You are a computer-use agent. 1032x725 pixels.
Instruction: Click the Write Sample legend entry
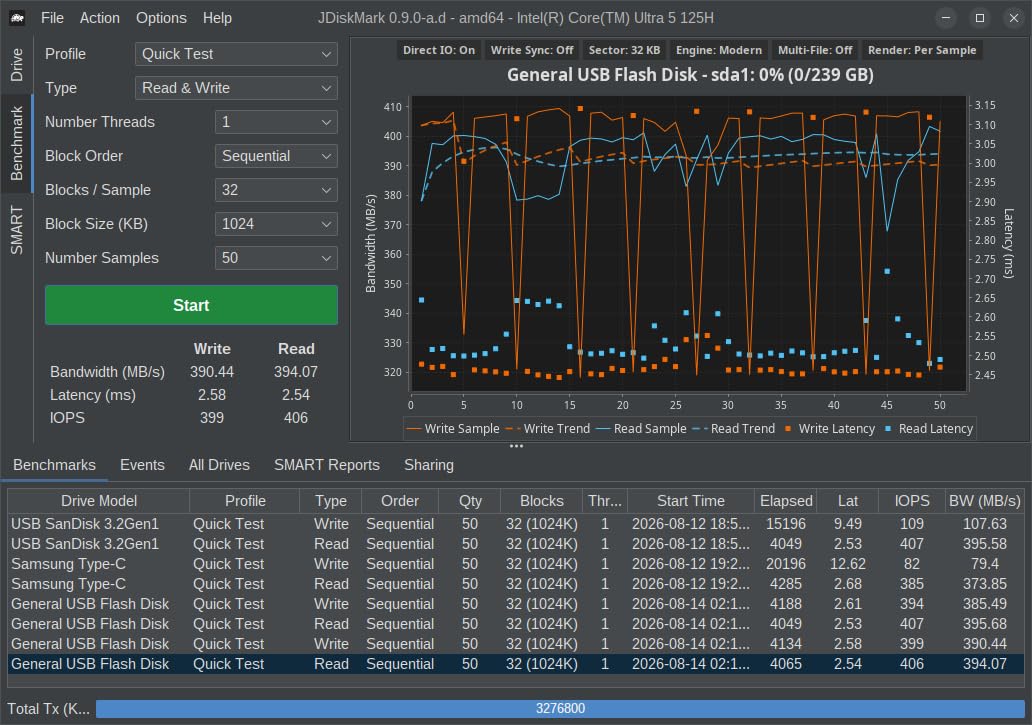[453, 429]
